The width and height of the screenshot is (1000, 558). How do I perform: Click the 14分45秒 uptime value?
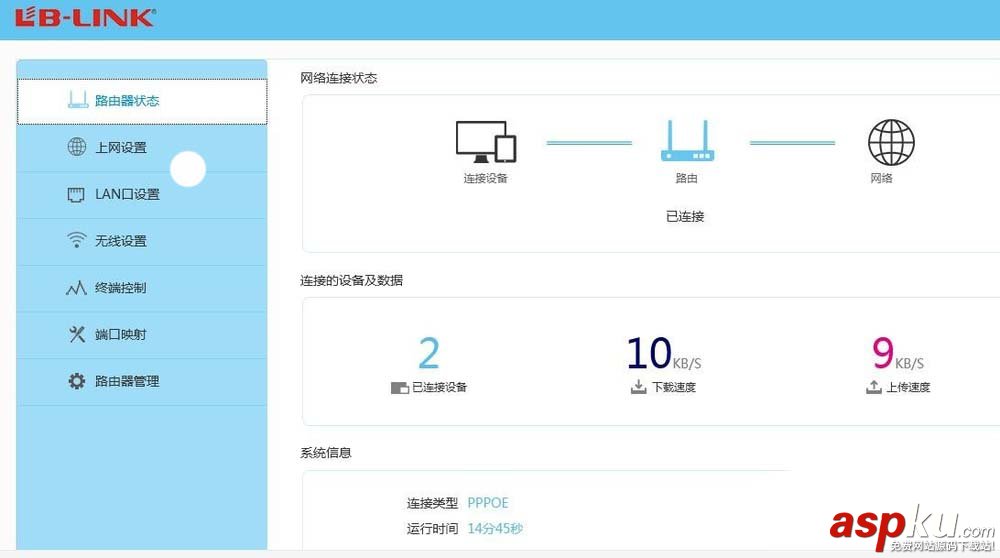tap(495, 528)
